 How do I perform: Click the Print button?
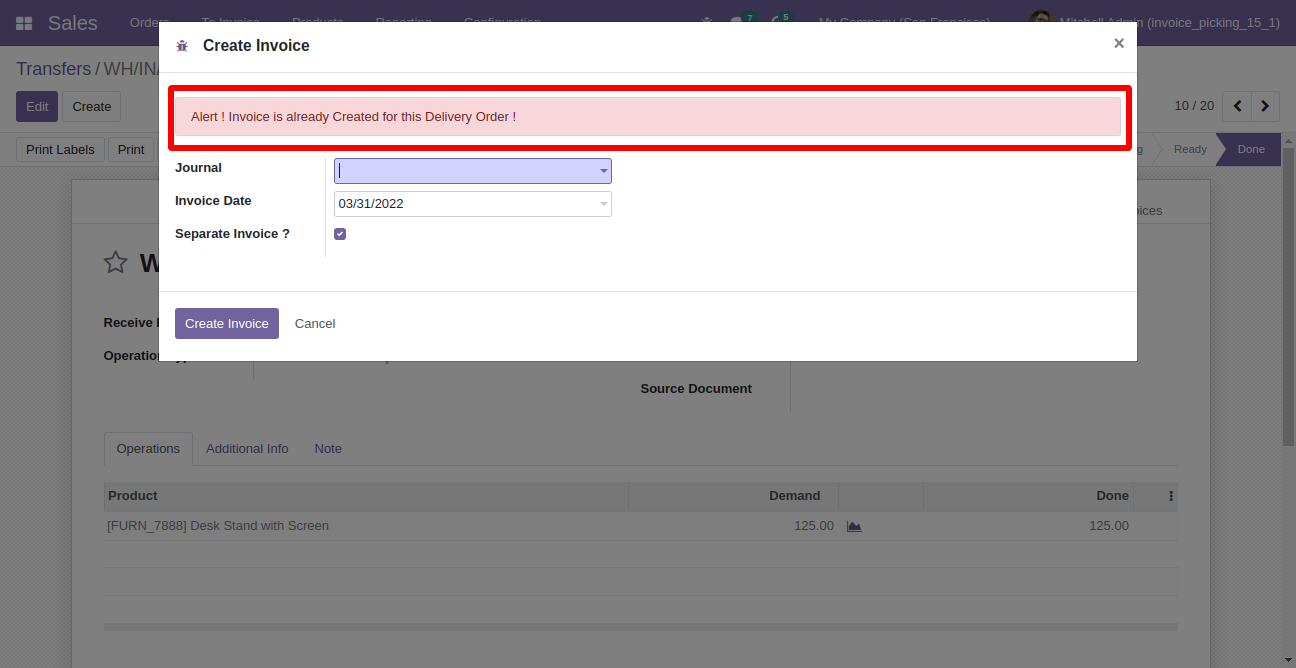(x=131, y=150)
